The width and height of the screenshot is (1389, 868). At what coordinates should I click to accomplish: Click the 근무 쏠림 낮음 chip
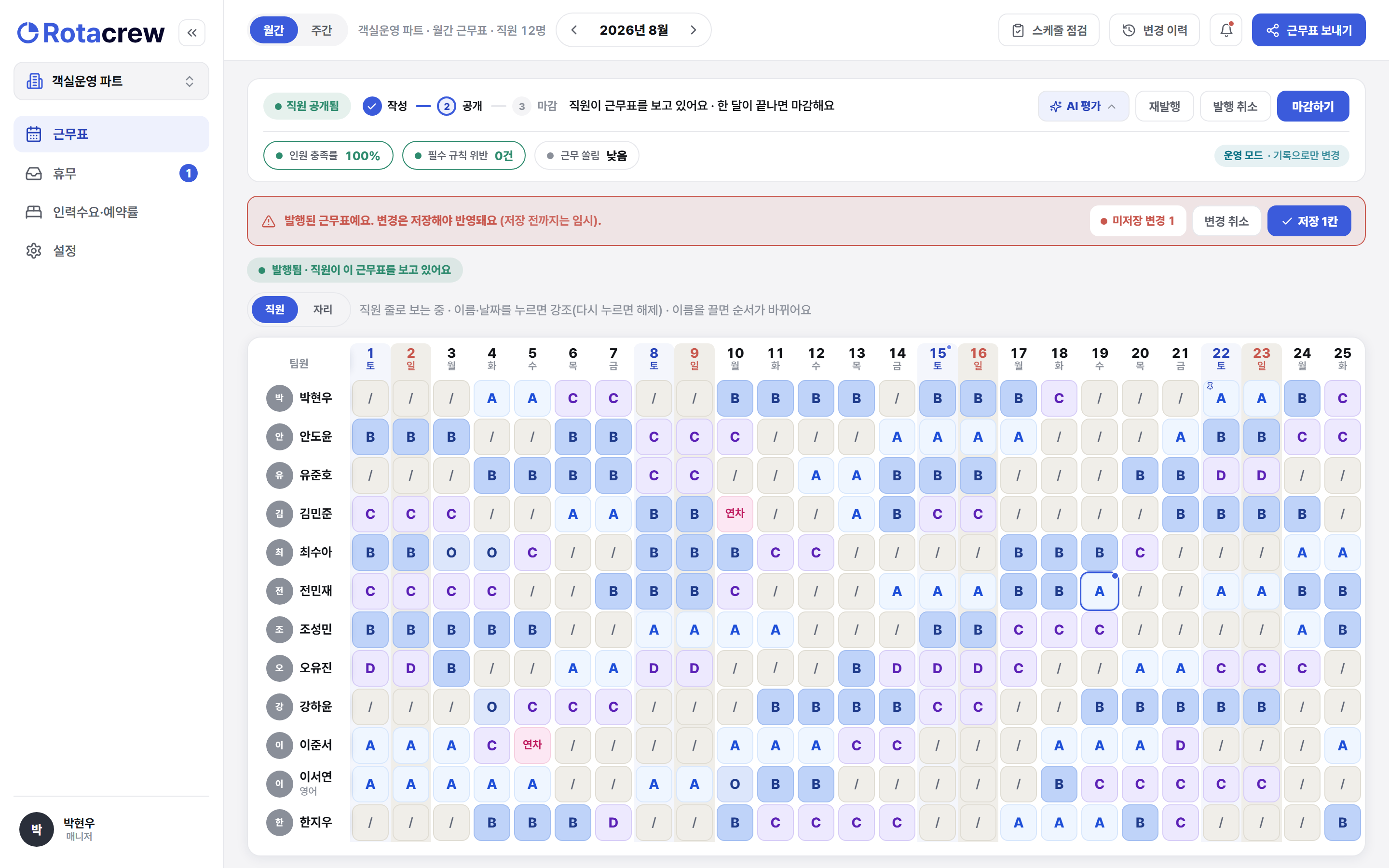tap(586, 156)
